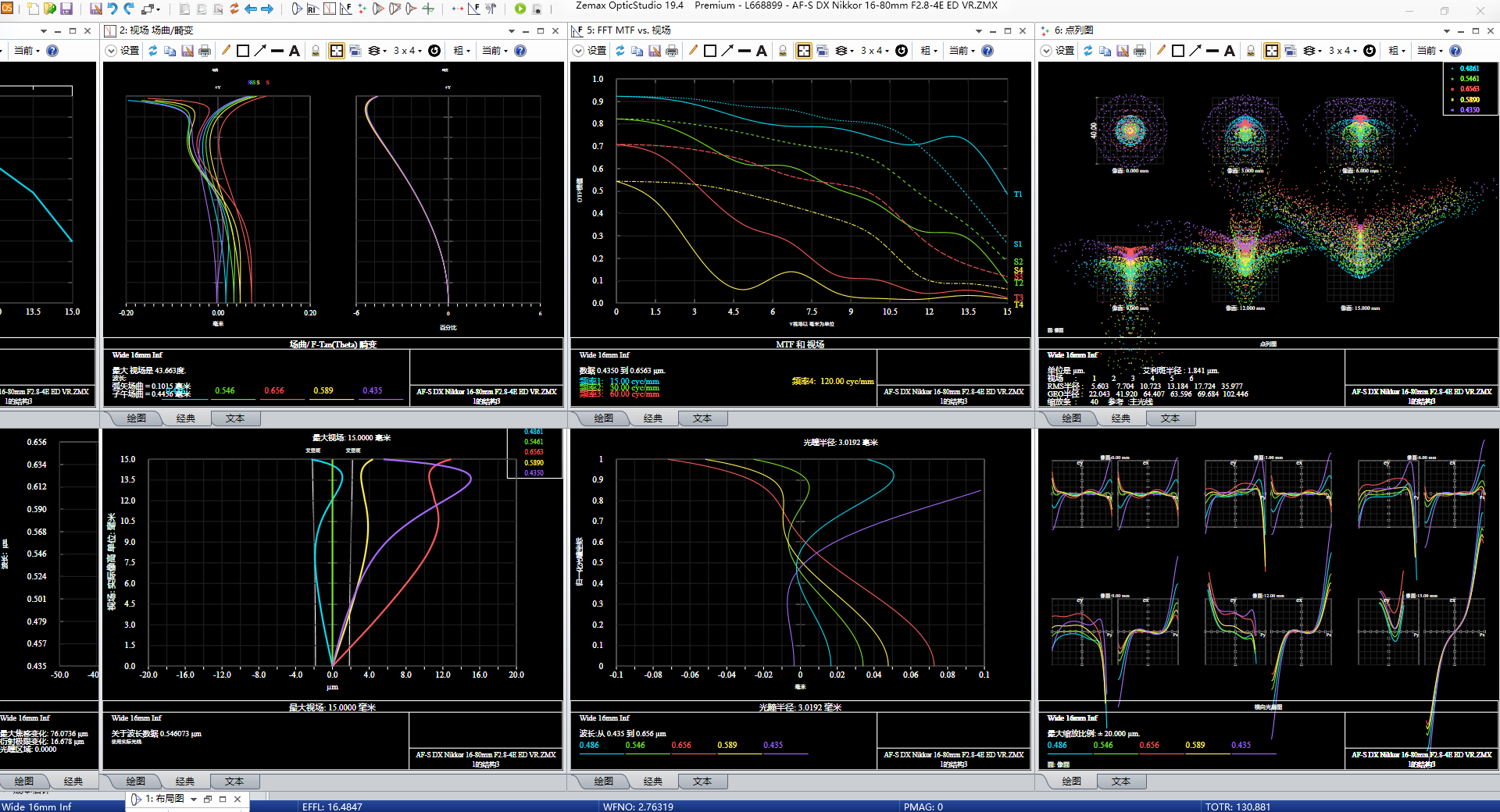The image size is (1500, 812).
Task: Save the lens file with the purple disk icon
Action: coord(66,9)
